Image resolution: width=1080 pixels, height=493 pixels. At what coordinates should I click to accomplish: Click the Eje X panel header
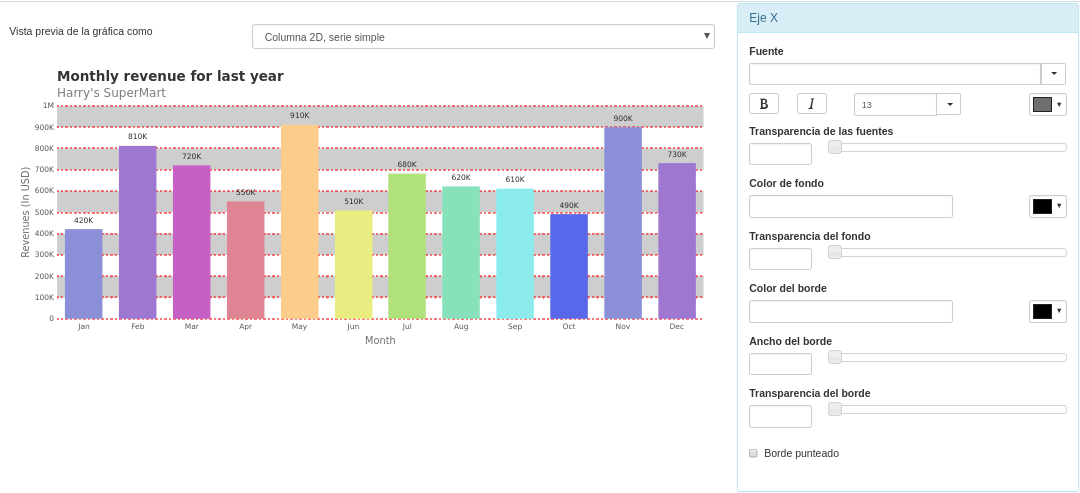pos(907,18)
